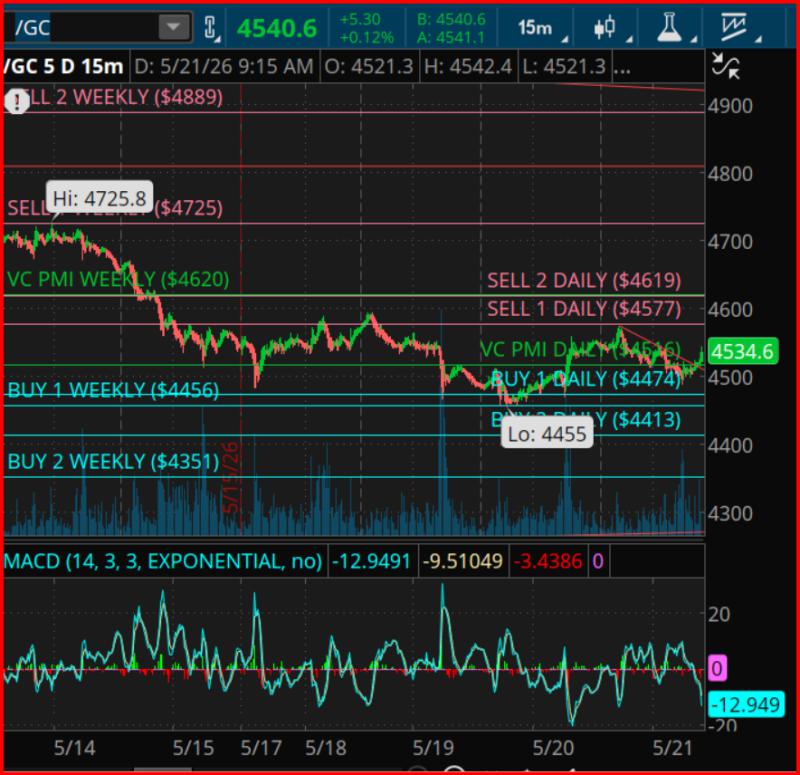Open the studies flask icon
Screen dimensions: 800x775
pos(669,27)
